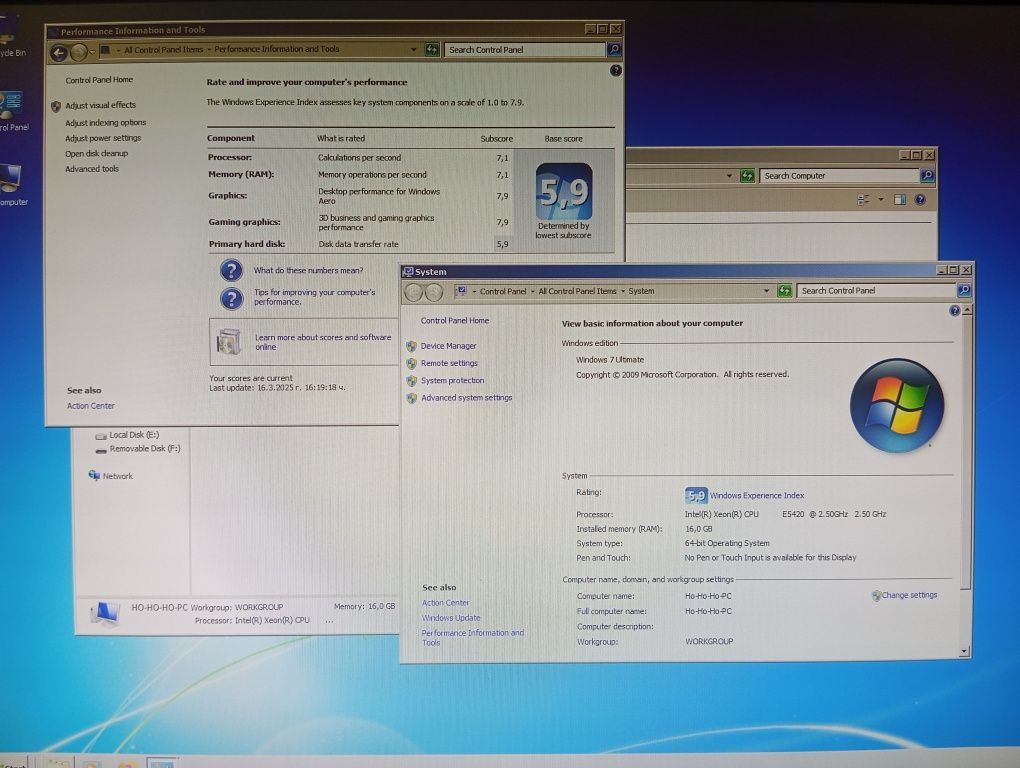Viewport: 1020px width, 768px height.
Task: Toggle preview pane in Computer window
Action: pyautogui.click(x=900, y=200)
